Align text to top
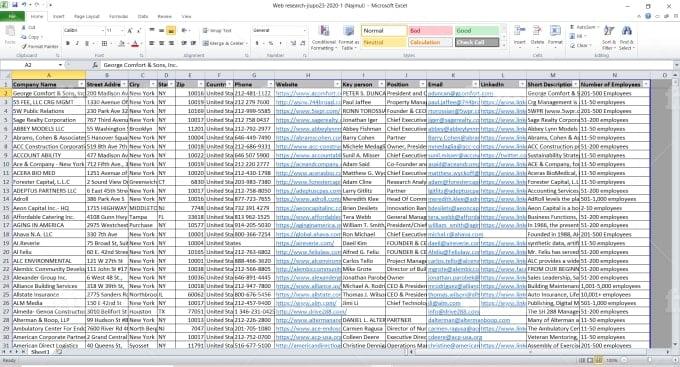This screenshot has height=367, width=680. (152, 30)
